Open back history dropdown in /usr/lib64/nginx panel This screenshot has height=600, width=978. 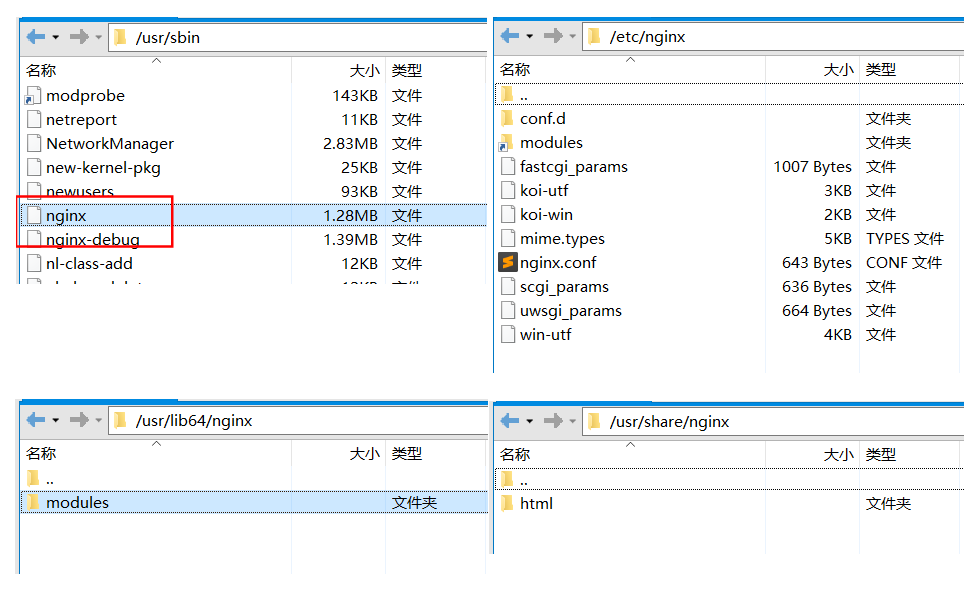coord(56,420)
